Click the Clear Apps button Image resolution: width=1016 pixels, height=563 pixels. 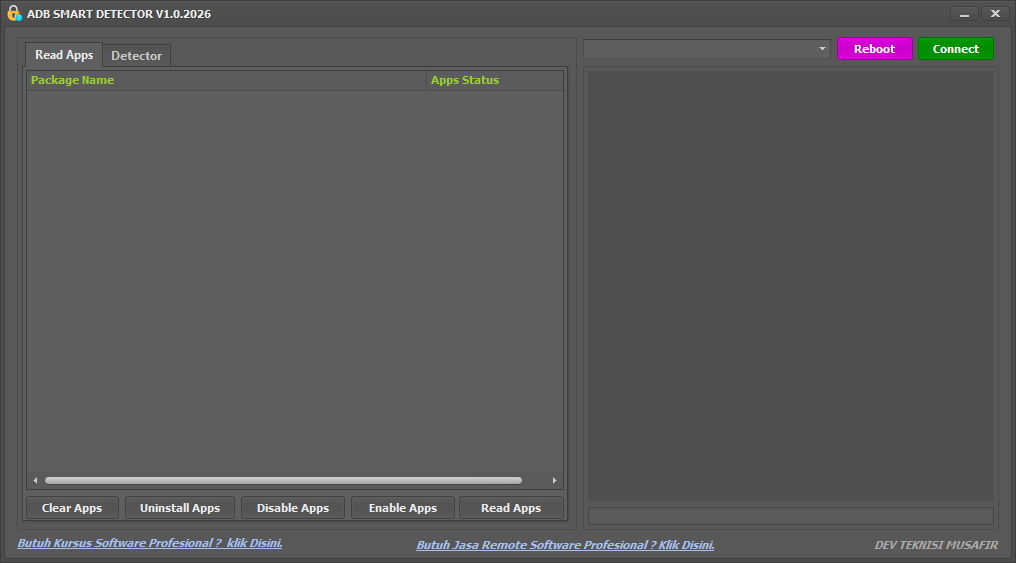click(72, 508)
